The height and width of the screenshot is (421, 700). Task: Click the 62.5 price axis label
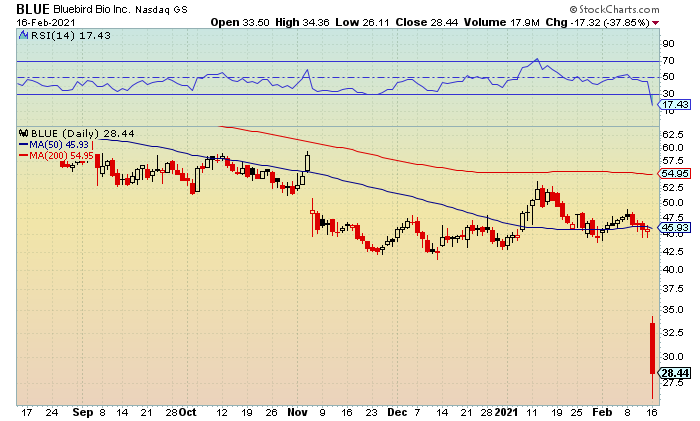673,134
